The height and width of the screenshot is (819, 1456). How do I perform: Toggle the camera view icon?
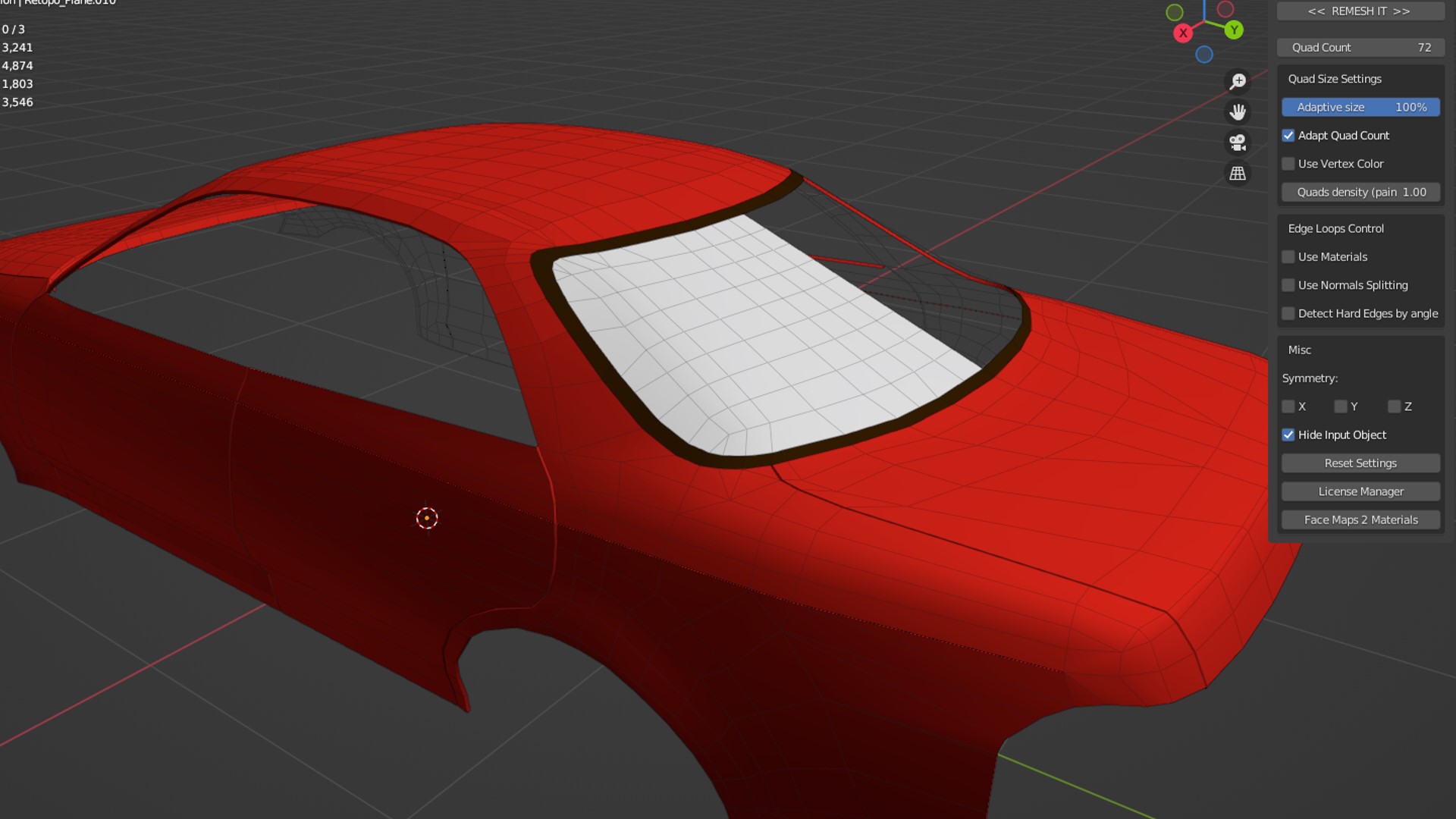1238,143
